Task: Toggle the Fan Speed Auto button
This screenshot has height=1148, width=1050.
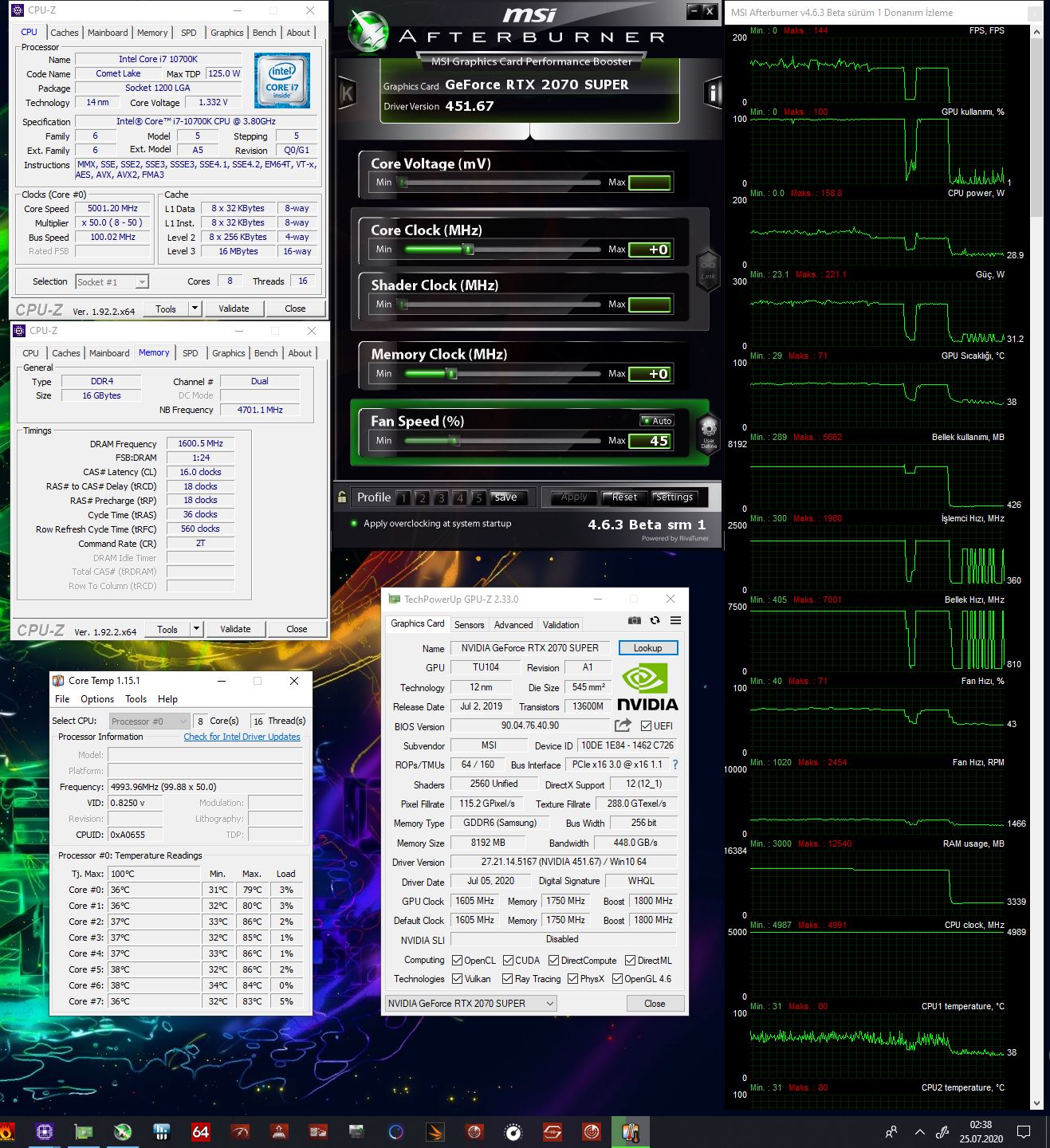Action: (657, 421)
